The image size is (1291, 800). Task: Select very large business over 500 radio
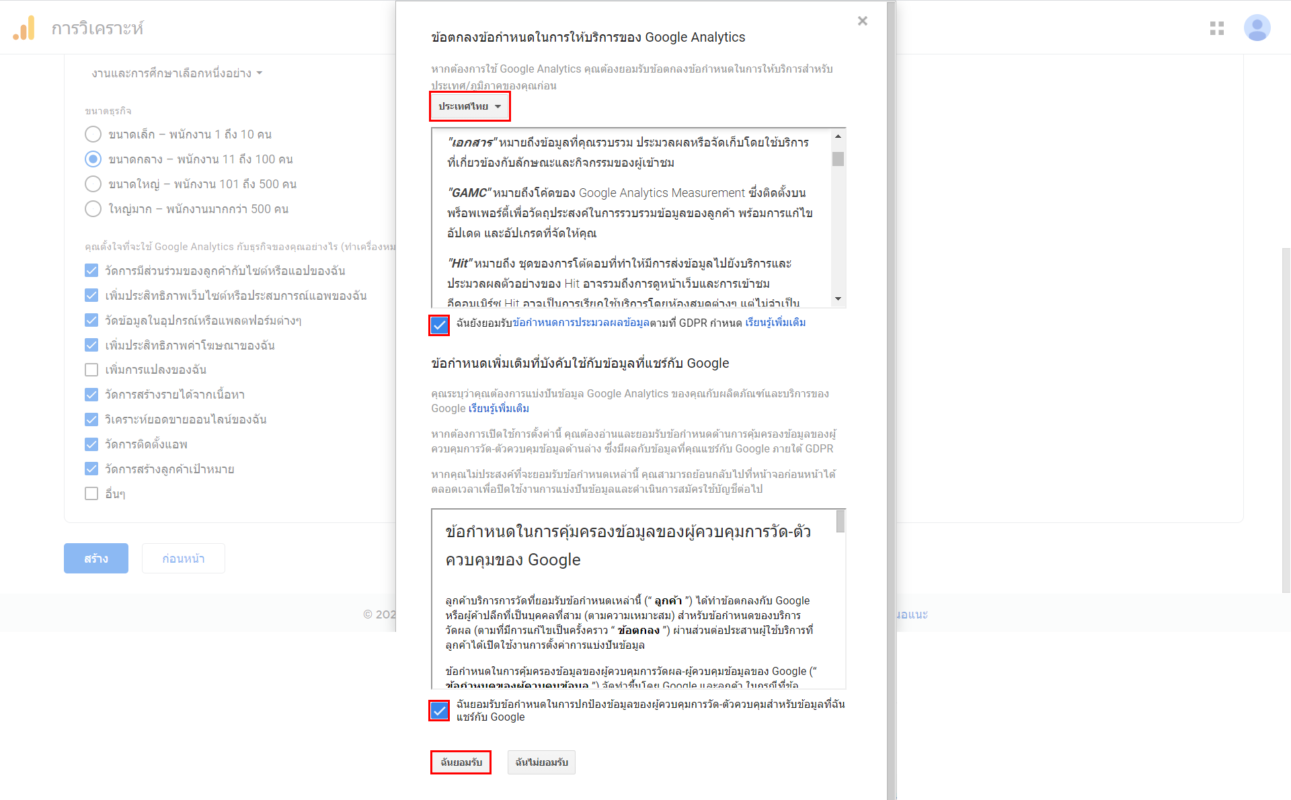click(x=93, y=209)
